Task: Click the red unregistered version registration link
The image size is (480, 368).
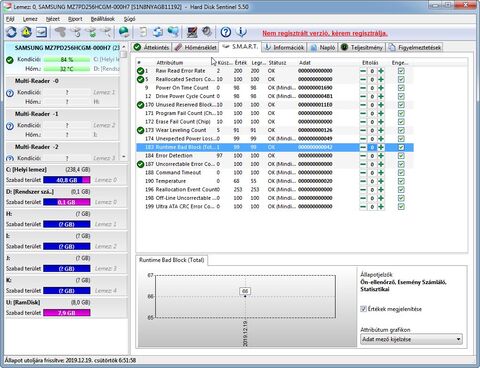Action: pyautogui.click(x=325, y=33)
